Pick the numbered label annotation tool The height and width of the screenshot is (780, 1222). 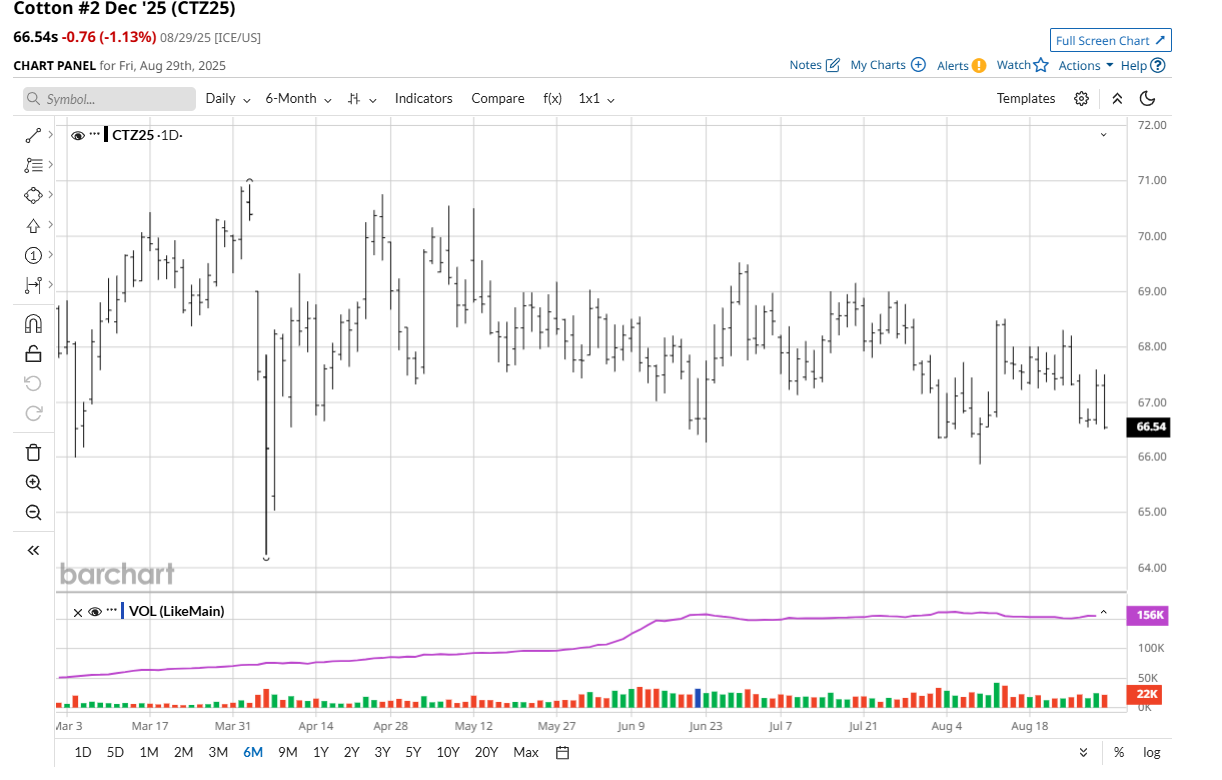click(33, 255)
